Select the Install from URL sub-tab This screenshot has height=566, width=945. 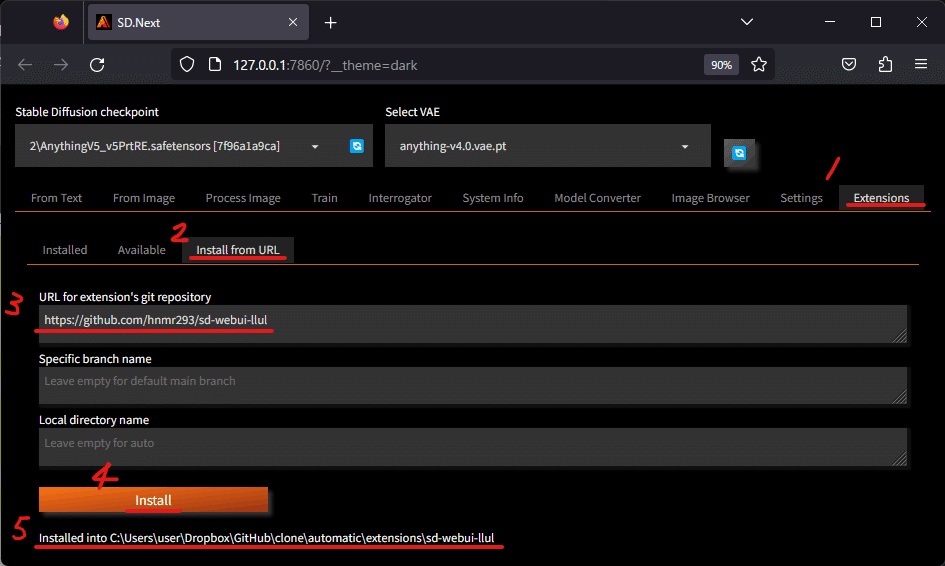click(x=237, y=250)
